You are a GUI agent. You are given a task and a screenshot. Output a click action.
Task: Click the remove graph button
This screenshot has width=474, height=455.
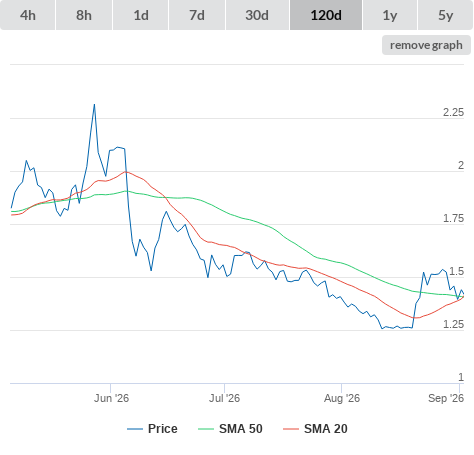coord(426,45)
